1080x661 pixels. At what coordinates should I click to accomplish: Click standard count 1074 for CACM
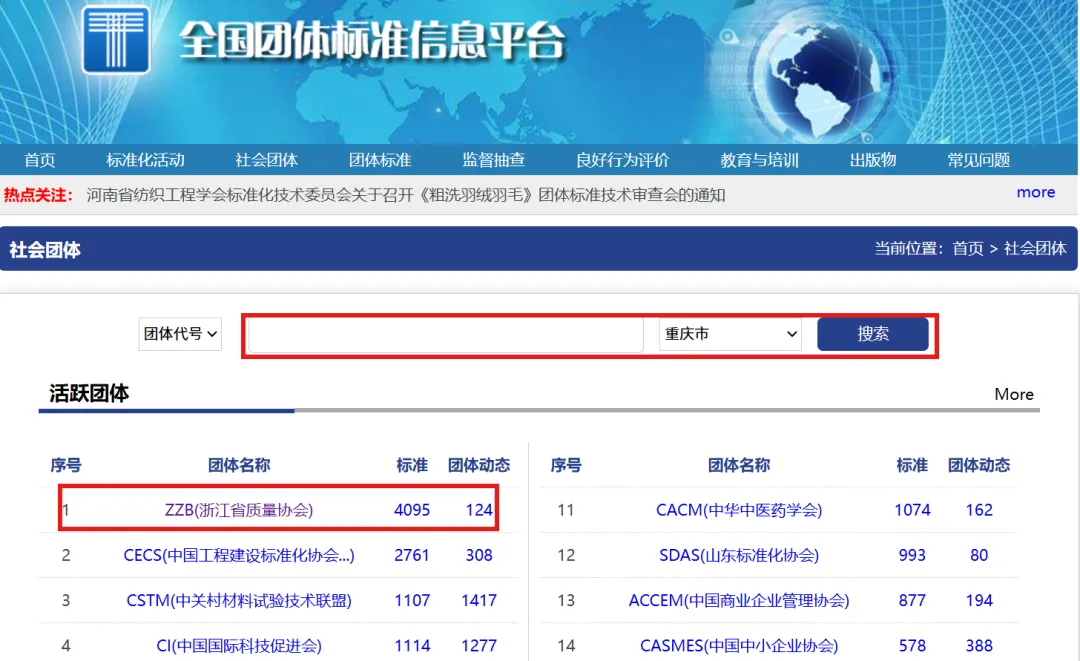[x=912, y=510]
